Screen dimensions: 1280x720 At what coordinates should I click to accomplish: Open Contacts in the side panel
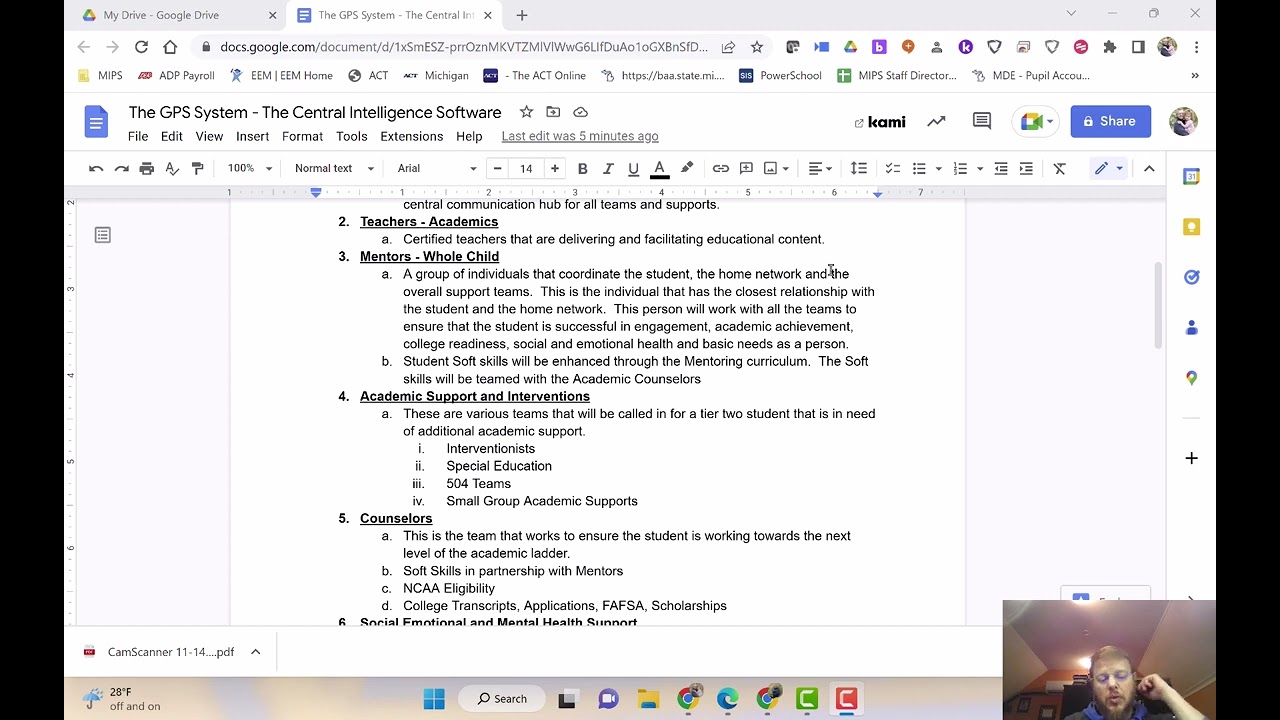[1191, 328]
